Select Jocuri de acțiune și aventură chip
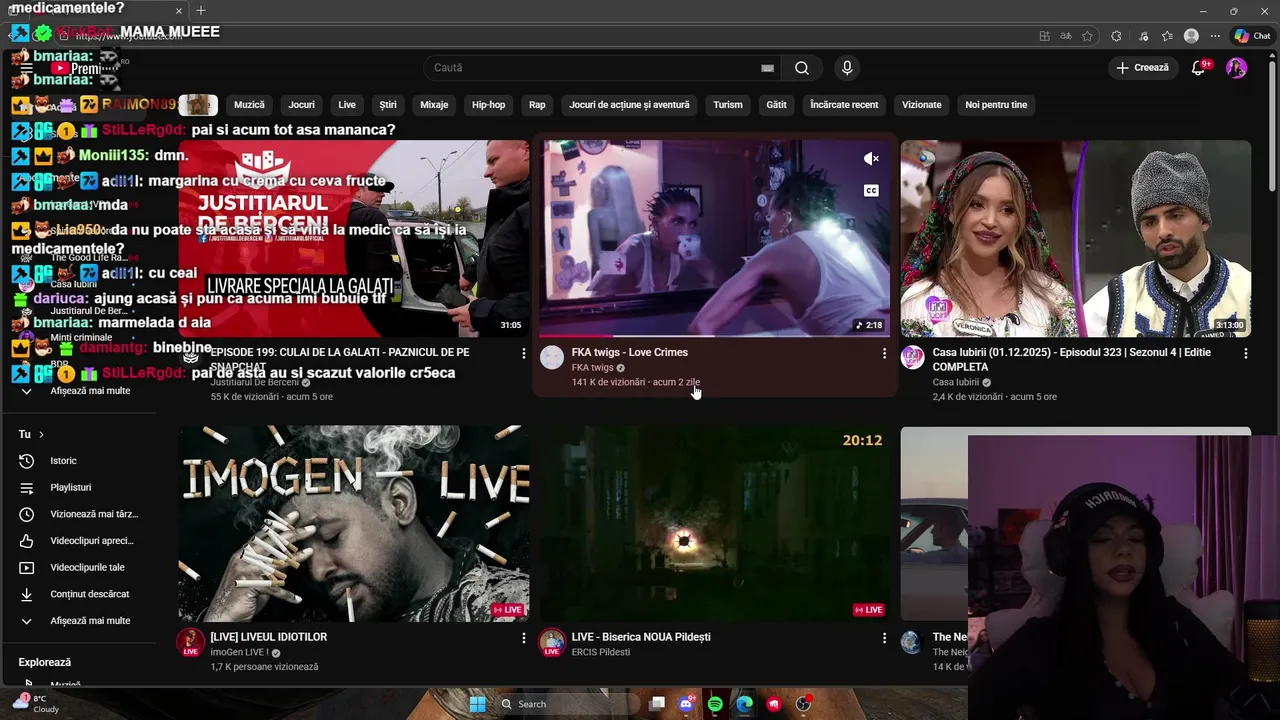1280x720 pixels. point(629,105)
